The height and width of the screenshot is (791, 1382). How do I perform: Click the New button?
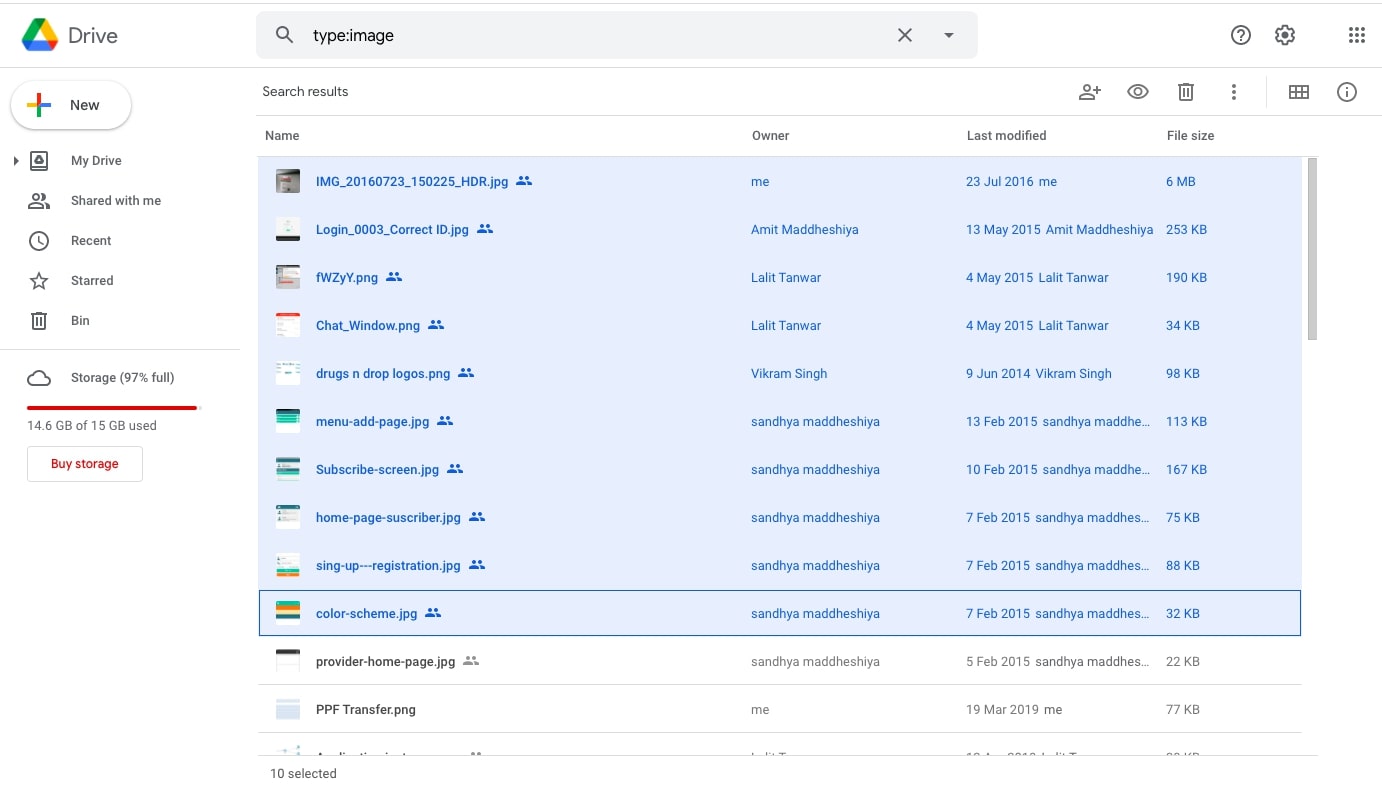[x=71, y=105]
